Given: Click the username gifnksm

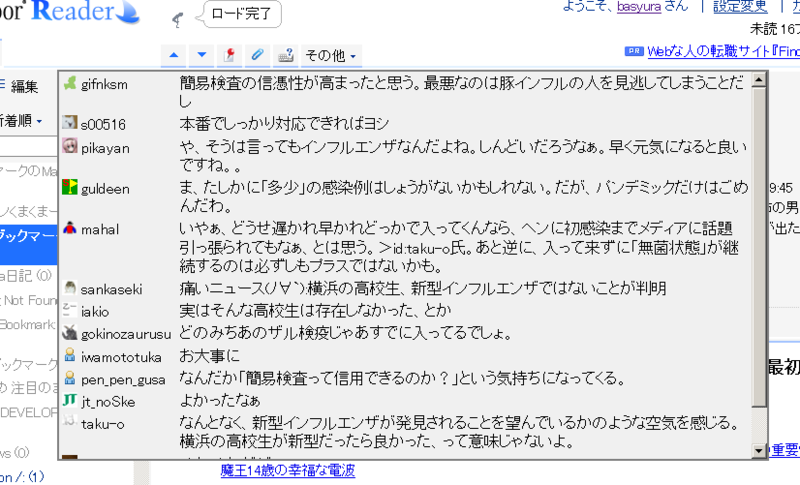Looking at the screenshot, I should click(104, 84).
